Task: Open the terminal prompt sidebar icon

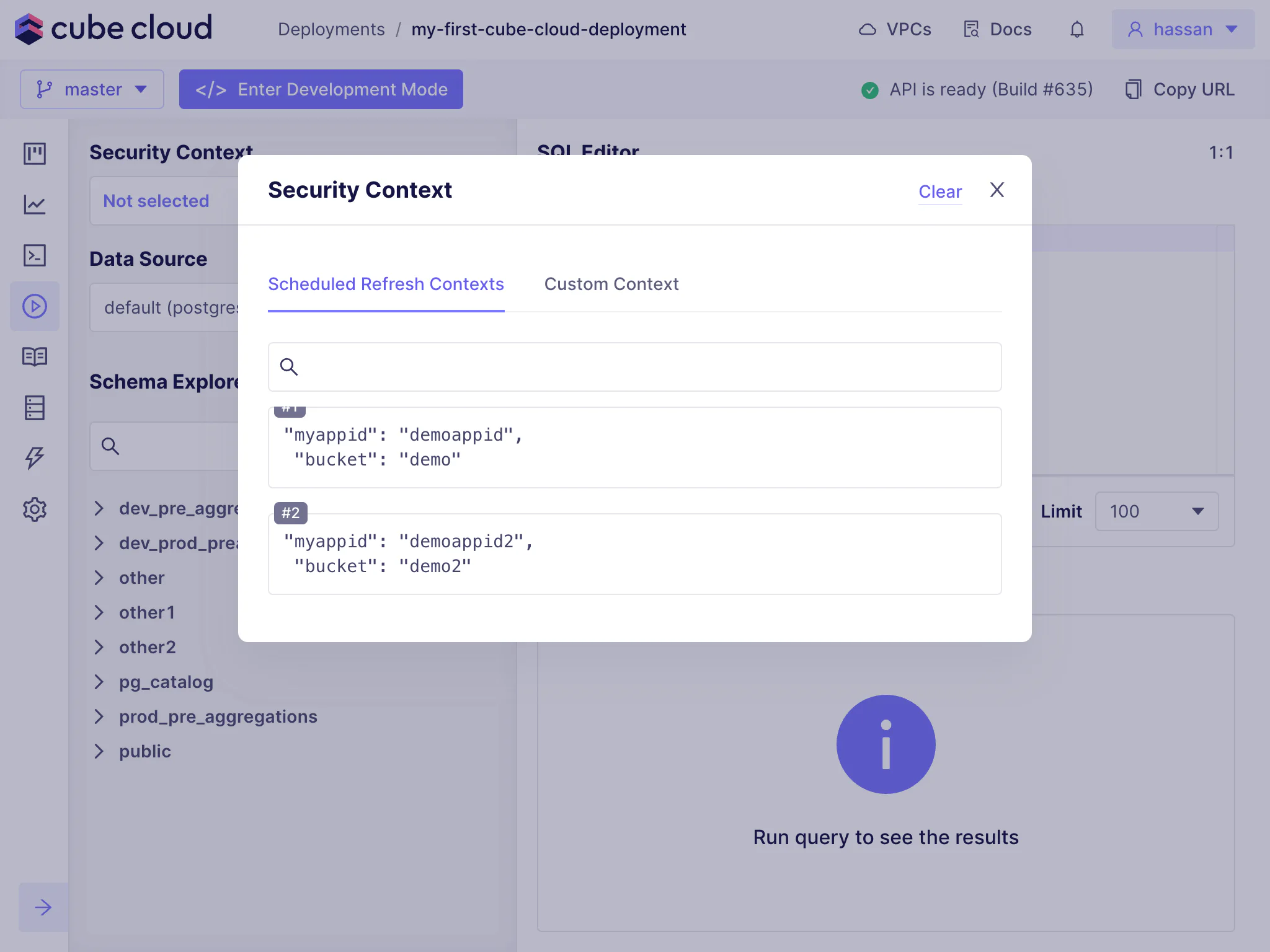Action: (x=35, y=255)
